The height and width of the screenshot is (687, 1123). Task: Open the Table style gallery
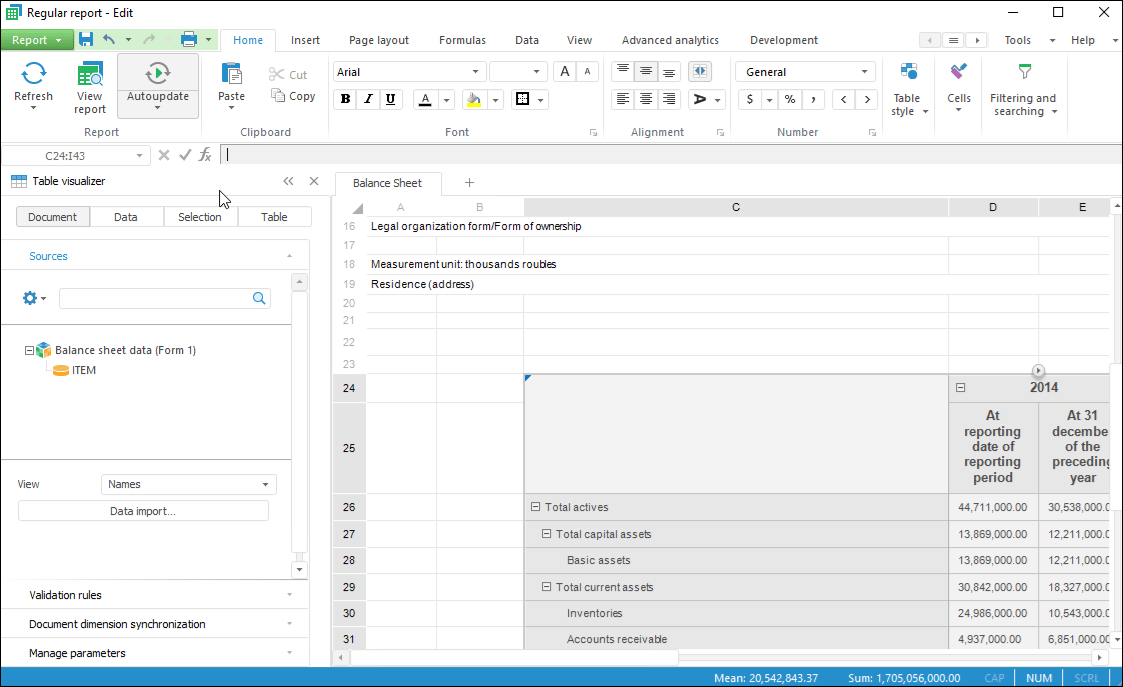pyautogui.click(x=908, y=88)
